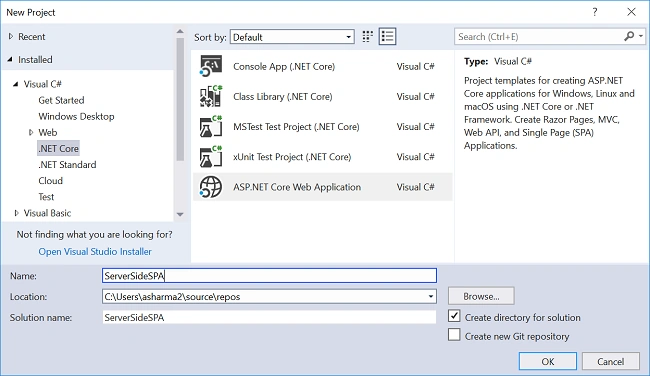Viewport: 650px width, 376px height.
Task: Select the .NET Standard category
Action: [x=67, y=165]
